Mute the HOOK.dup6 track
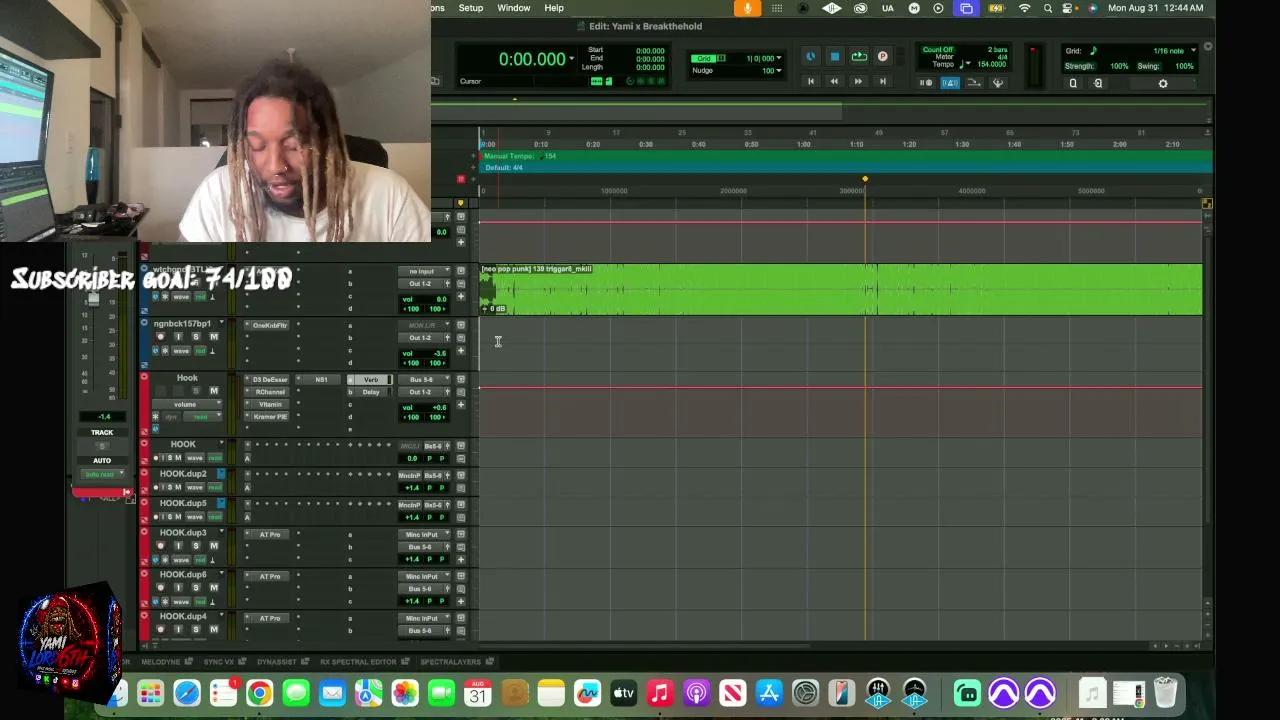 (213, 588)
